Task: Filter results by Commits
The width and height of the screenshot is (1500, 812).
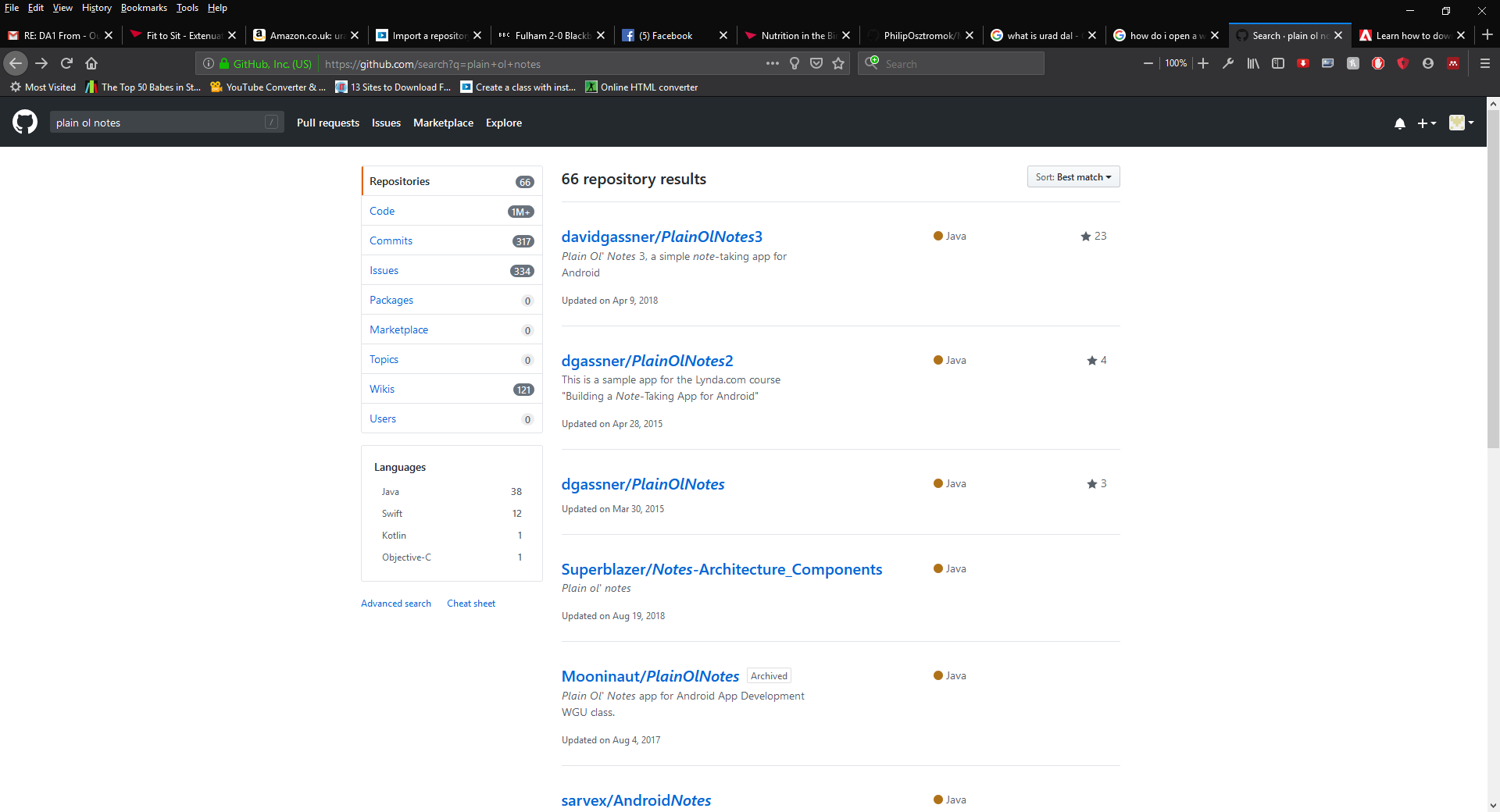Action: (452, 240)
